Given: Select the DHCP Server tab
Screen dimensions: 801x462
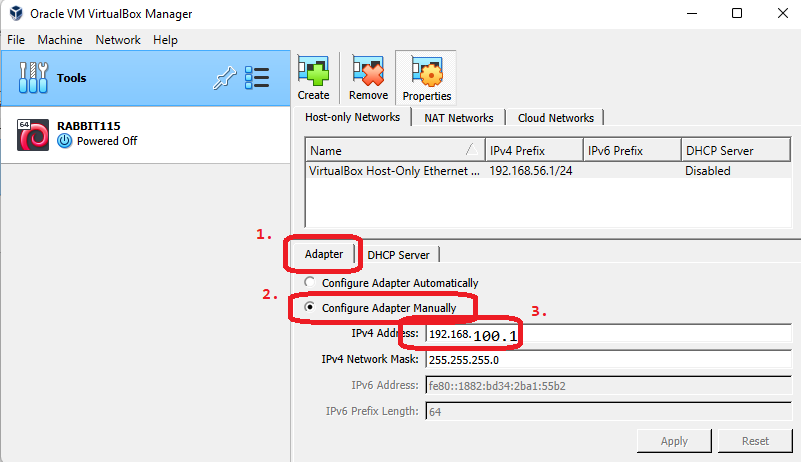Looking at the screenshot, I should [x=398, y=255].
